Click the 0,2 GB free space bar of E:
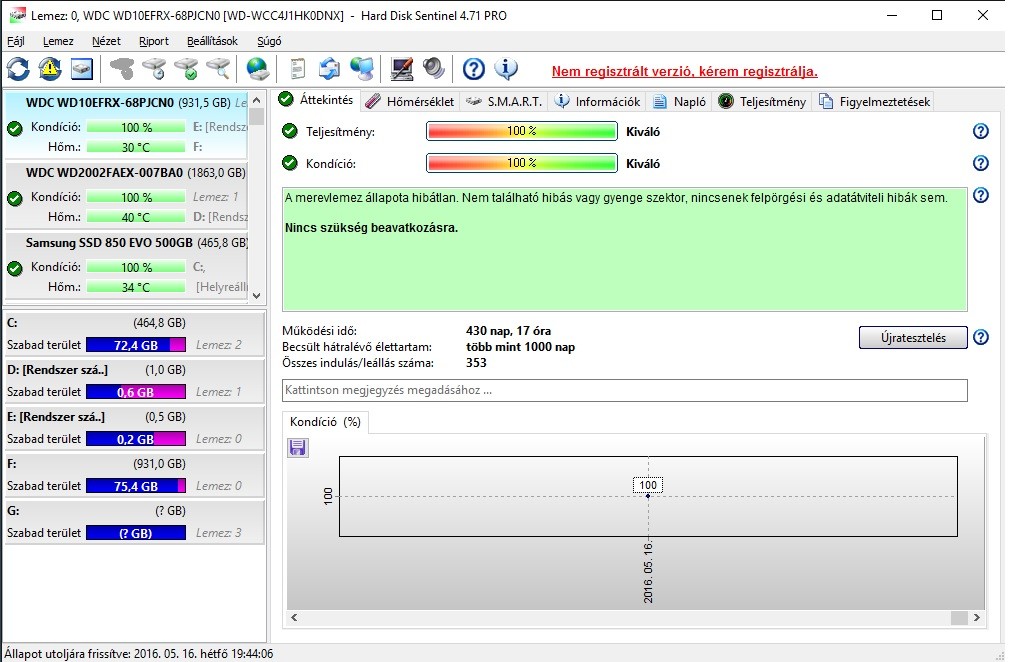This screenshot has height=662, width=1010. click(136, 439)
